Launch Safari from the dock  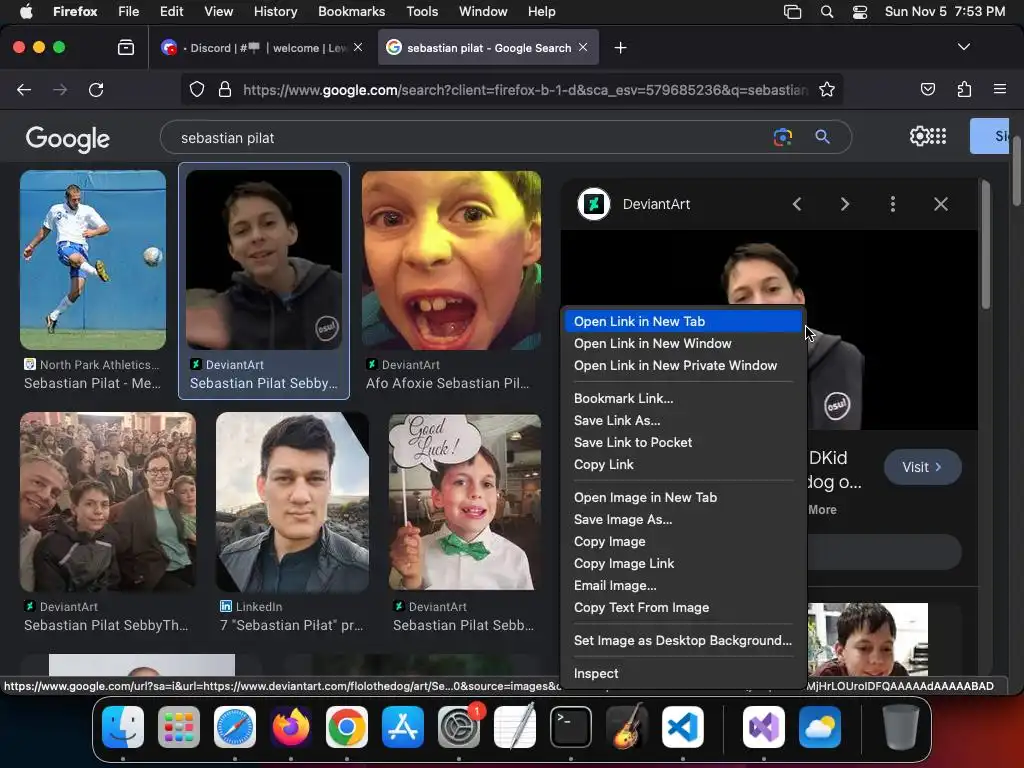234,727
